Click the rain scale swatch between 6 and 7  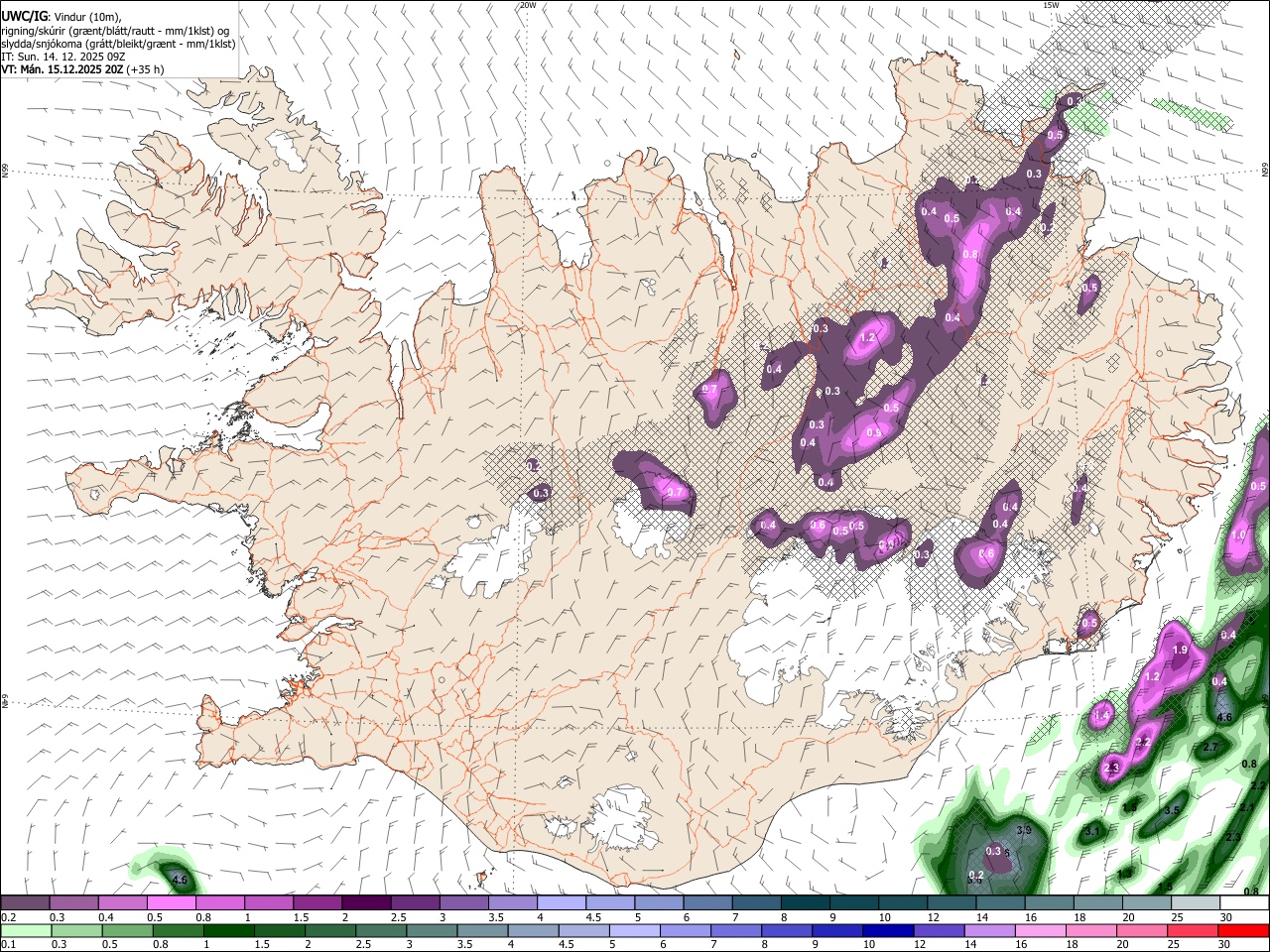pos(686,931)
